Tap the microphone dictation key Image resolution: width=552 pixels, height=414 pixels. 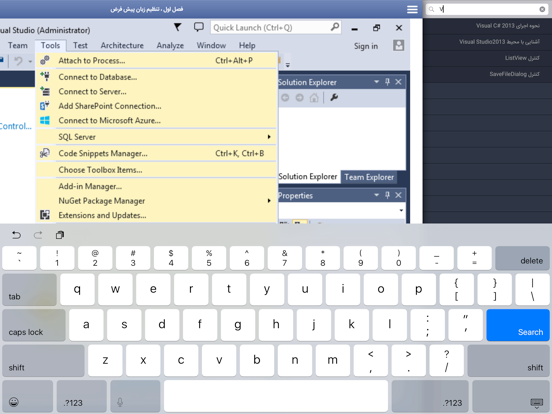coord(135,396)
